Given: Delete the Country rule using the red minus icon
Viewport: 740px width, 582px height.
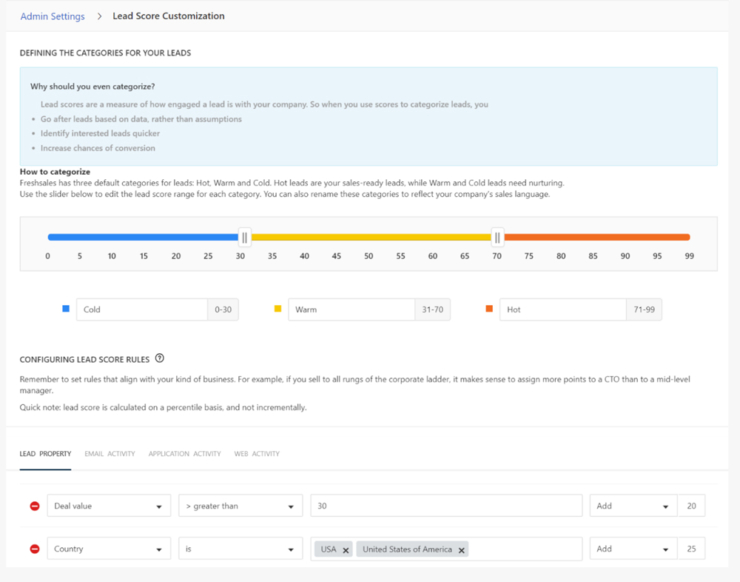Looking at the screenshot, I should coord(35,549).
